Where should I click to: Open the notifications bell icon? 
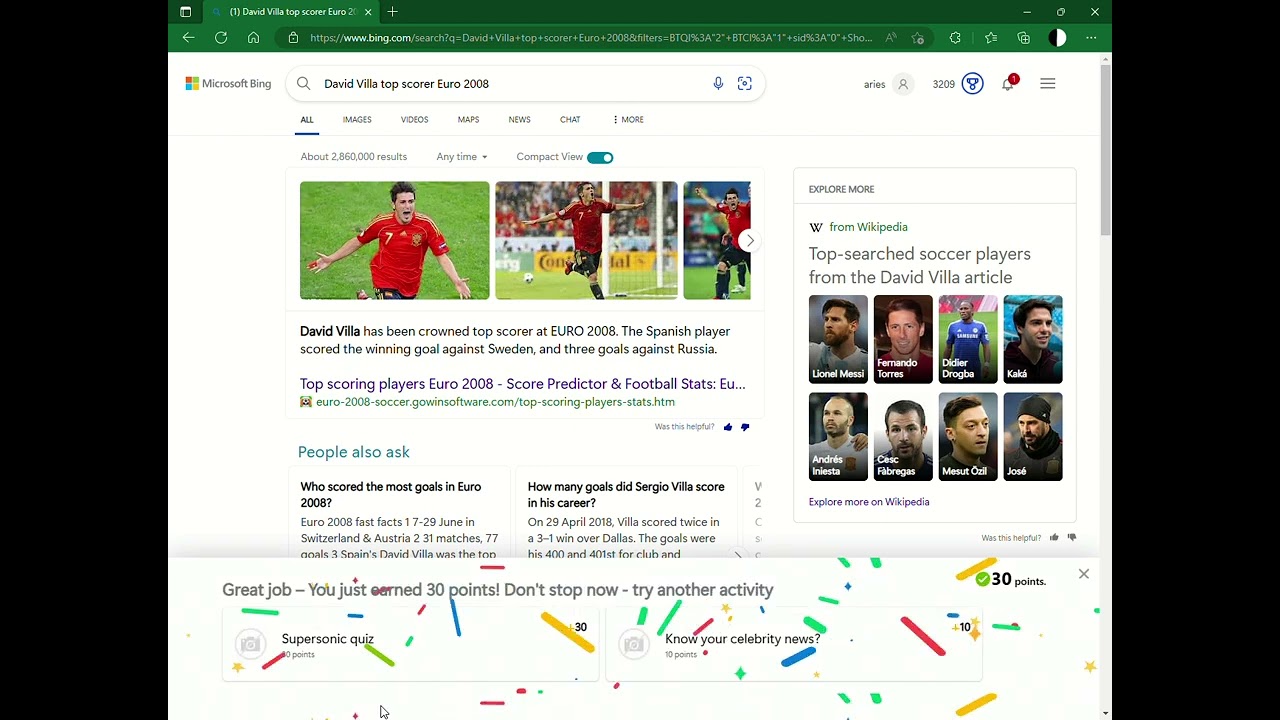pyautogui.click(x=1008, y=84)
